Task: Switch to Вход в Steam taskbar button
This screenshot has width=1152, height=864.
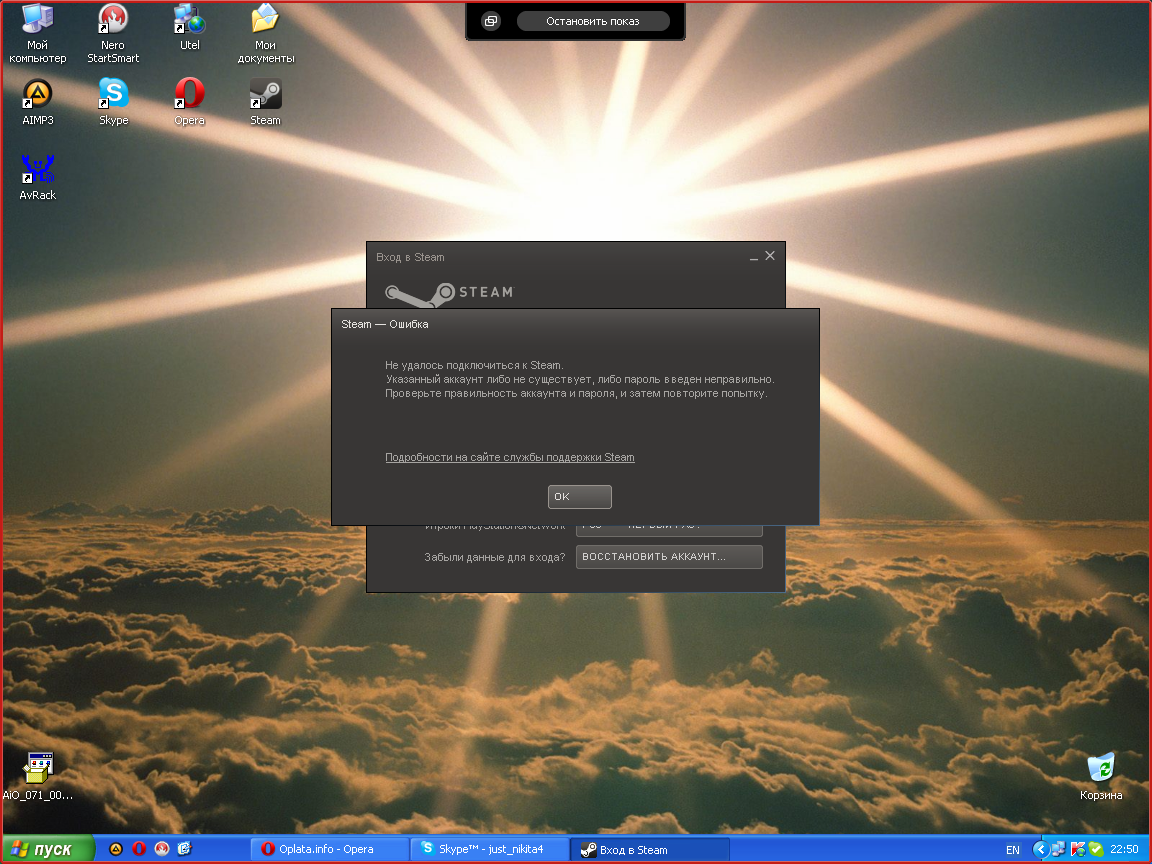Action: (650, 849)
